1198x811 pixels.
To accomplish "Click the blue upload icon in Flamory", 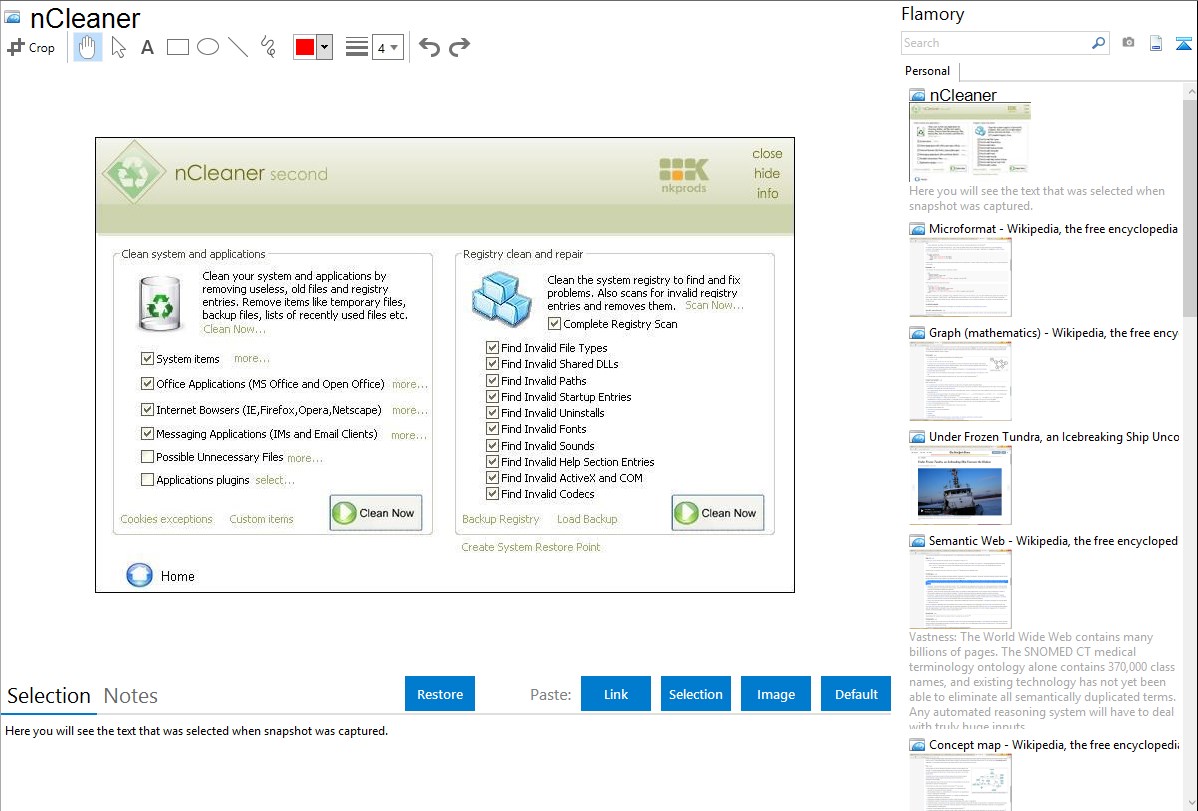I will [x=1183, y=43].
